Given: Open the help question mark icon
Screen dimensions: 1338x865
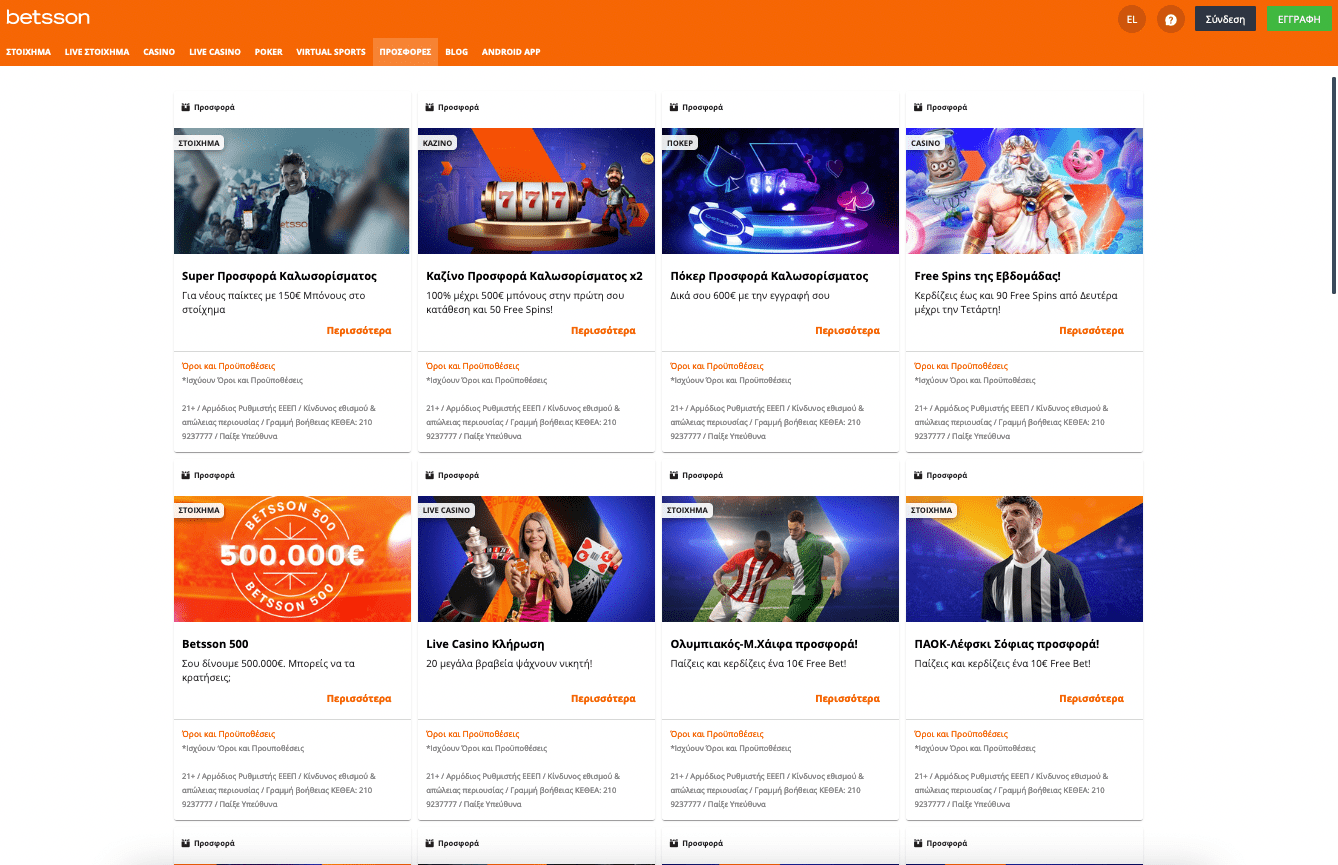Looking at the screenshot, I should point(1170,19).
